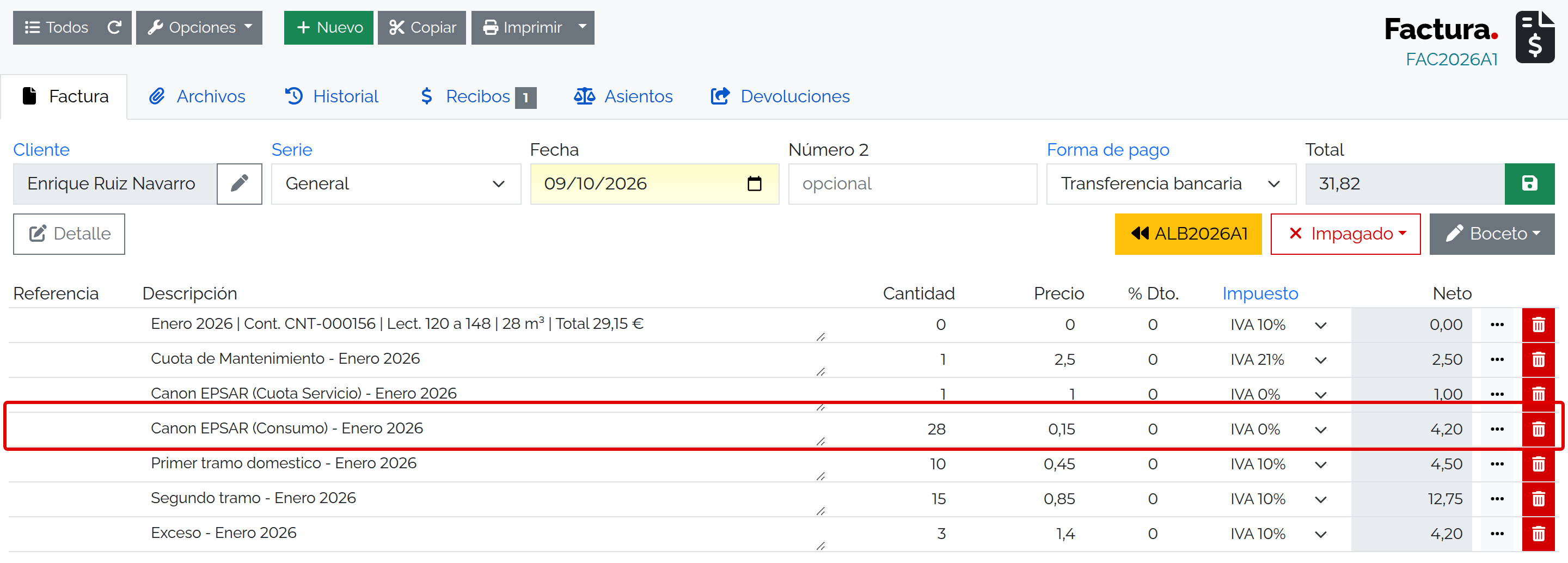
Task: Open more options for Segundo tramo line
Action: [1497, 499]
